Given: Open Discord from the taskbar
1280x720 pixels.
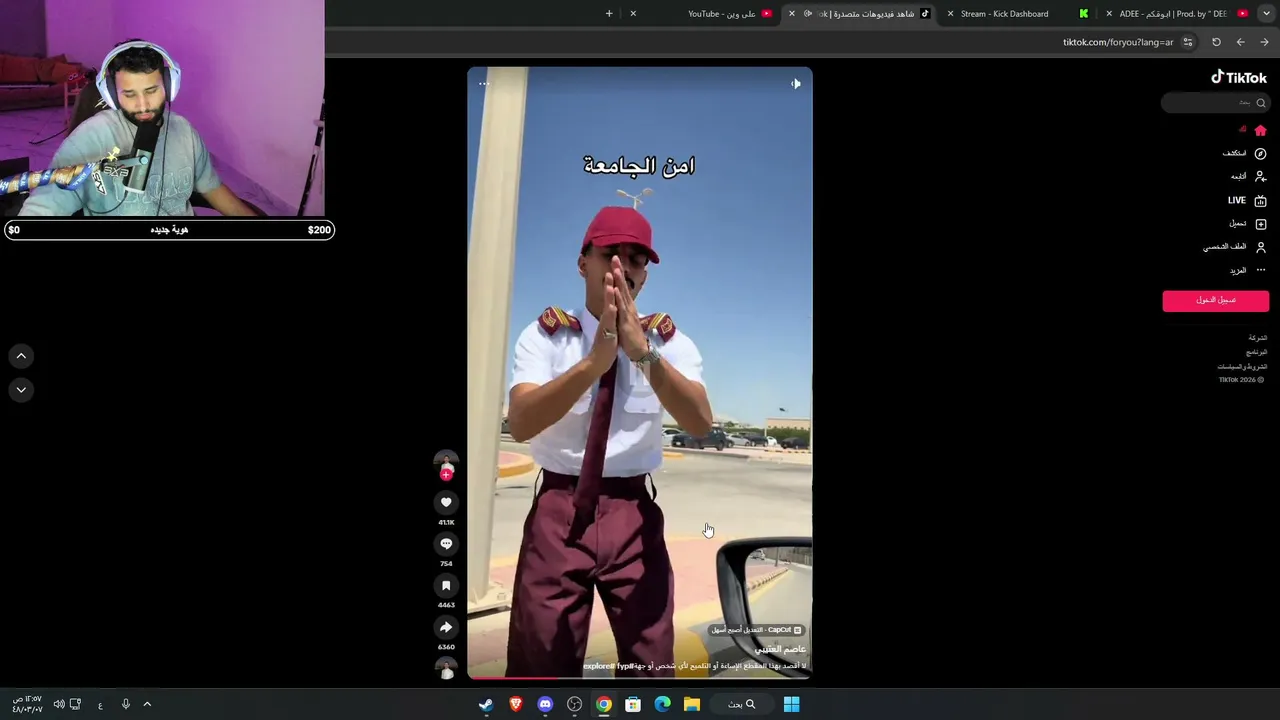Looking at the screenshot, I should coord(545,704).
